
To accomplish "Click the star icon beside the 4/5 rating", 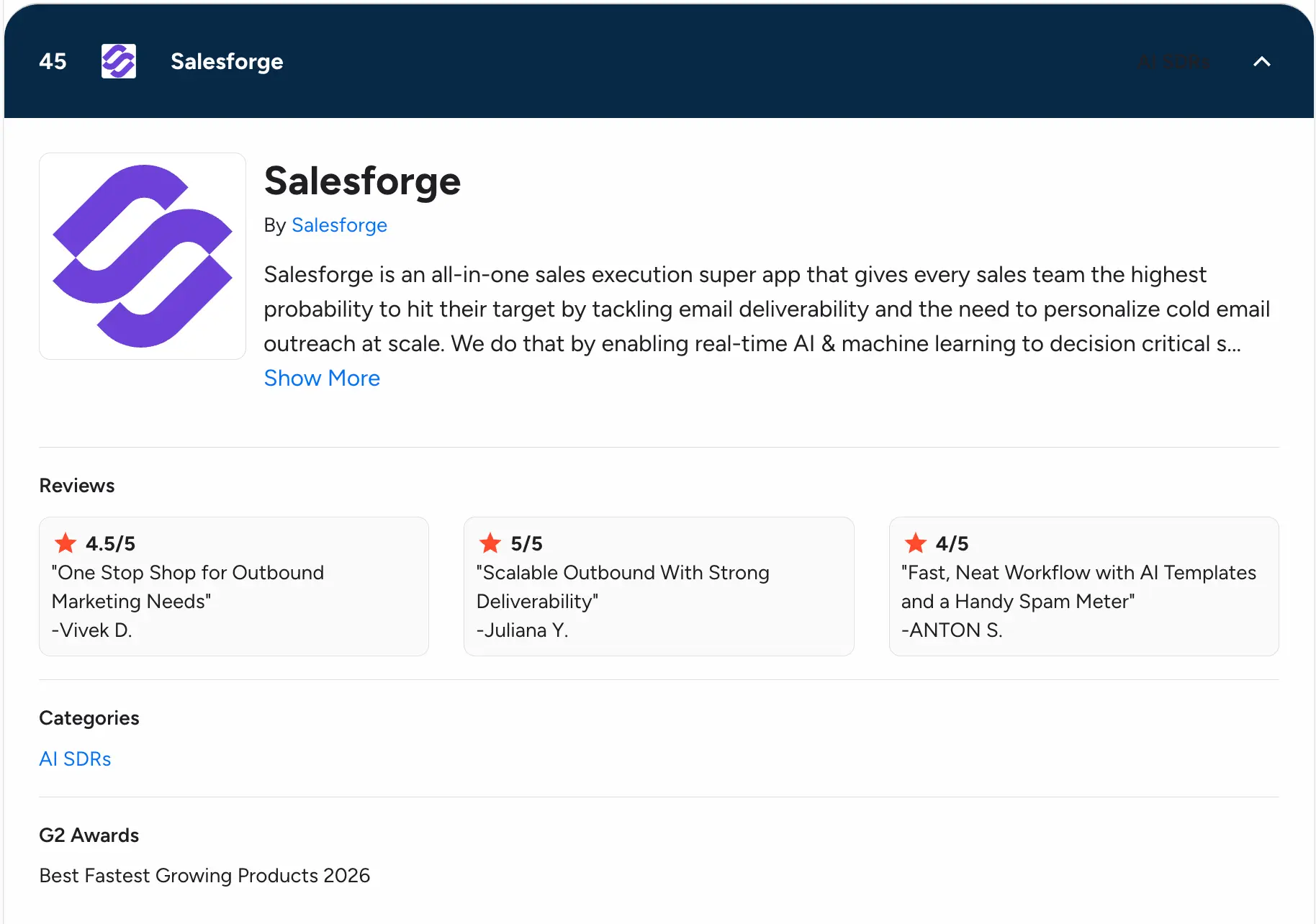I will 916,543.
